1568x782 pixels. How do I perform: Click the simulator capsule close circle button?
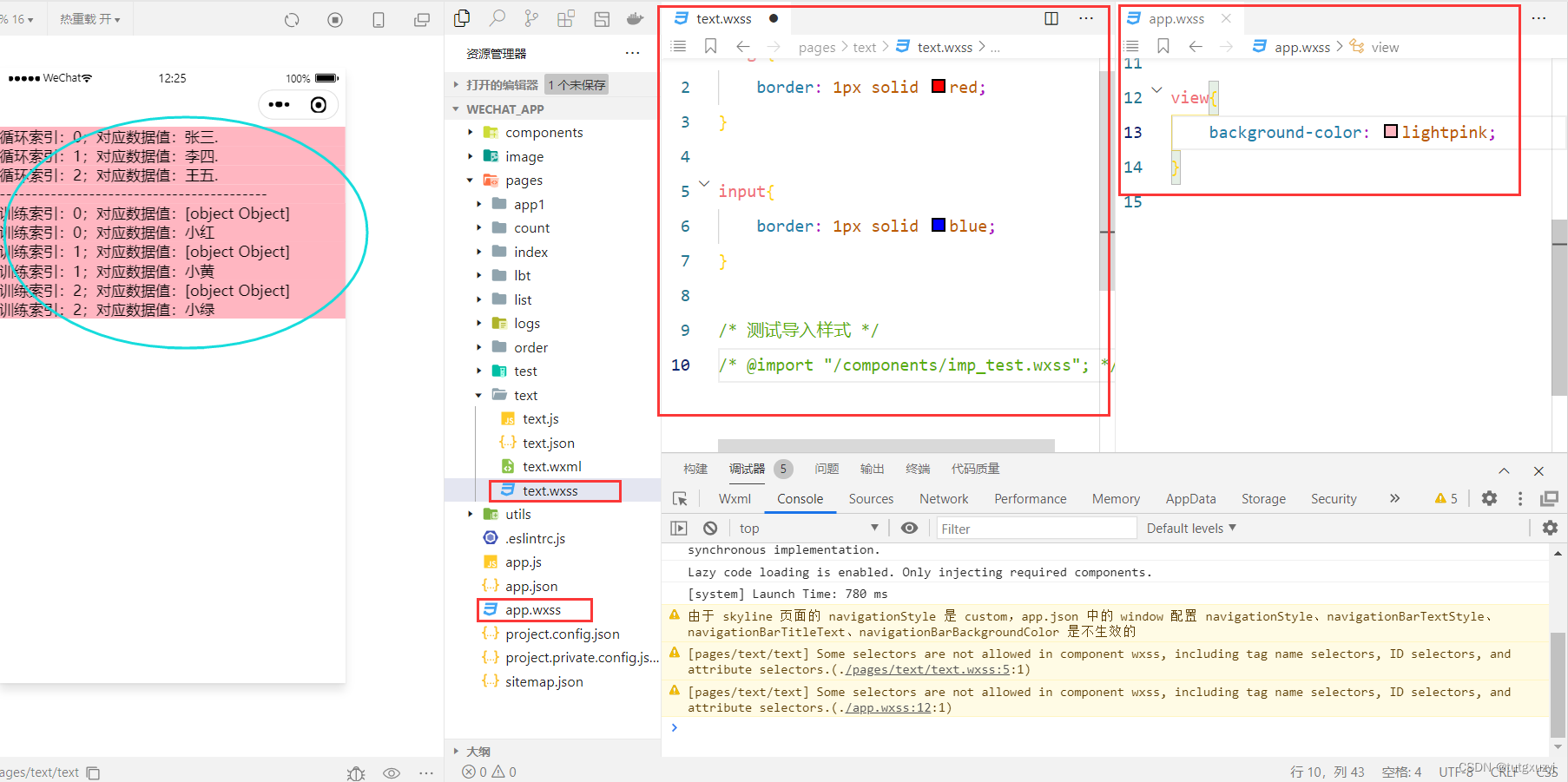[319, 104]
